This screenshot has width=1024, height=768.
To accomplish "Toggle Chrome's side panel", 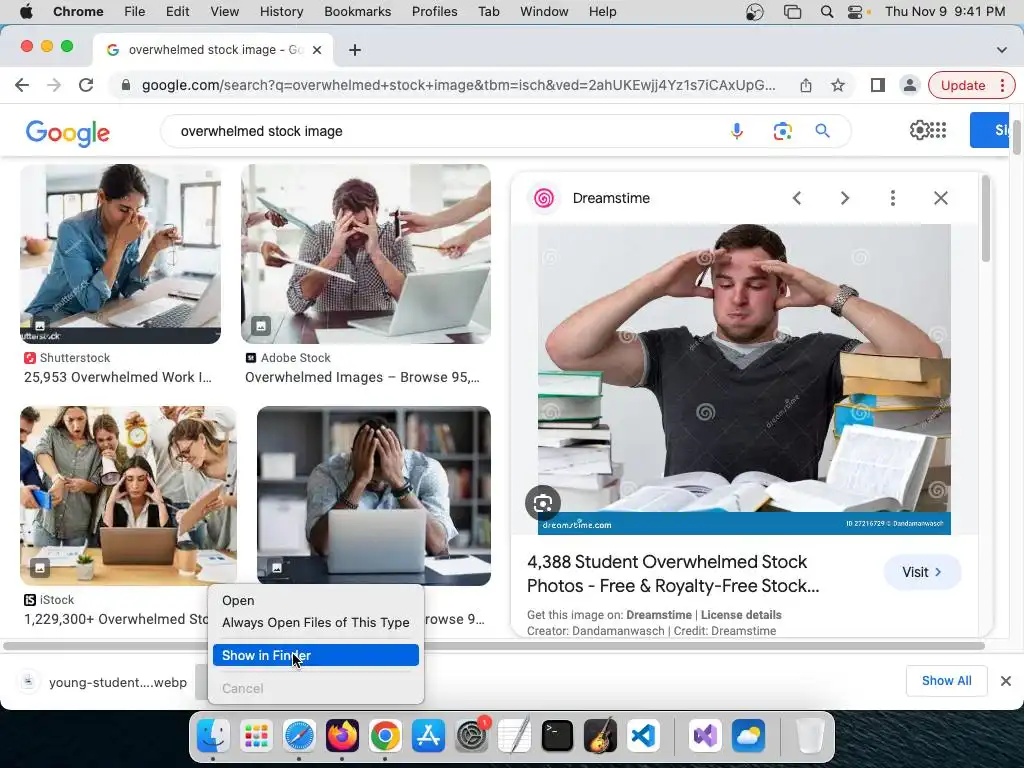I will point(878,85).
